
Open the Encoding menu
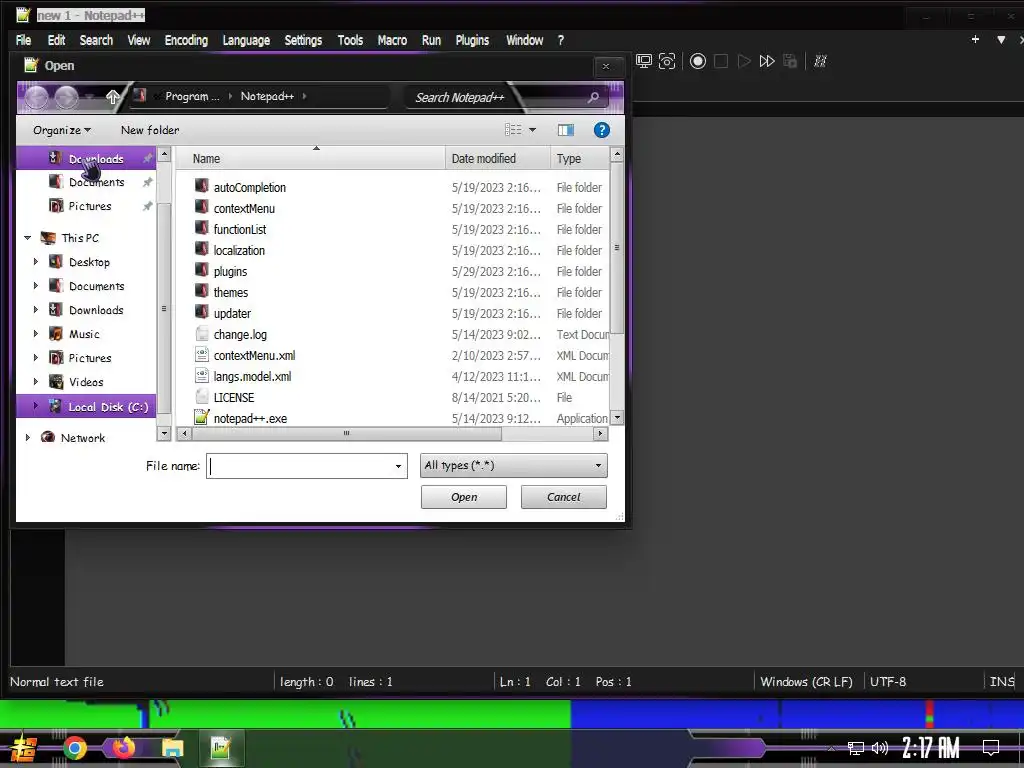coord(186,40)
